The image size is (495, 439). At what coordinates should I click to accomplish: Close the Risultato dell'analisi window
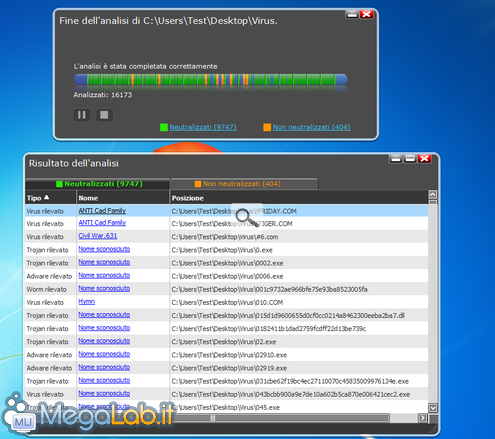click(x=425, y=159)
